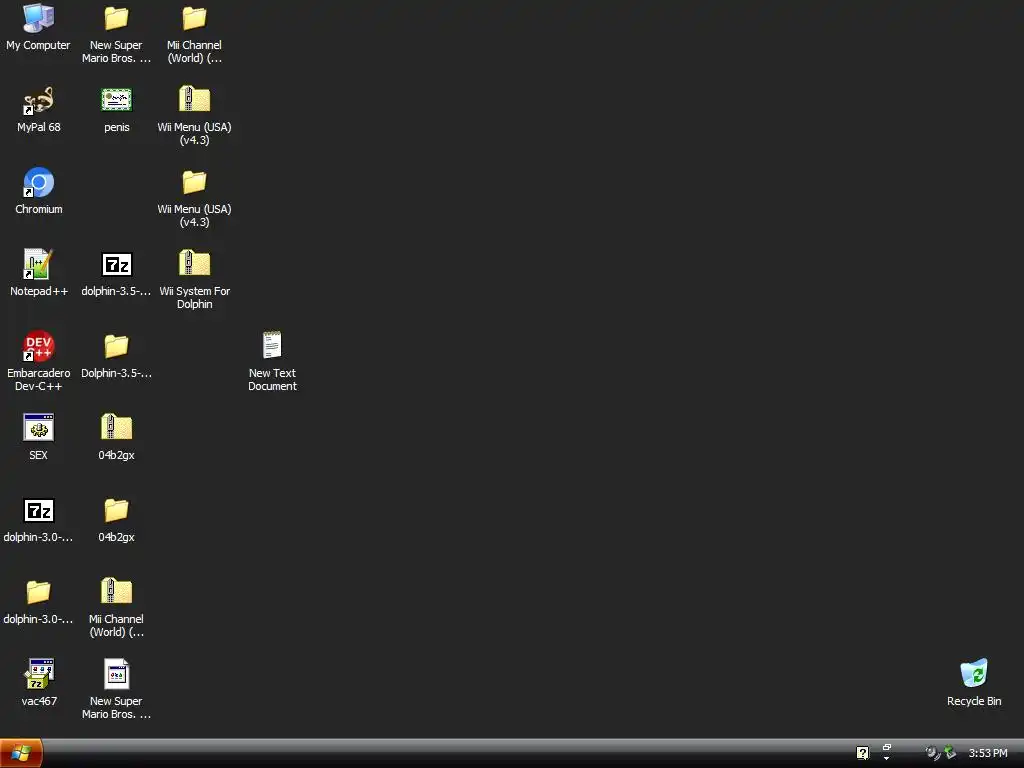Select the Dolphin-3.5 folder icon
This screenshot has height=768, width=1024.
tap(116, 347)
